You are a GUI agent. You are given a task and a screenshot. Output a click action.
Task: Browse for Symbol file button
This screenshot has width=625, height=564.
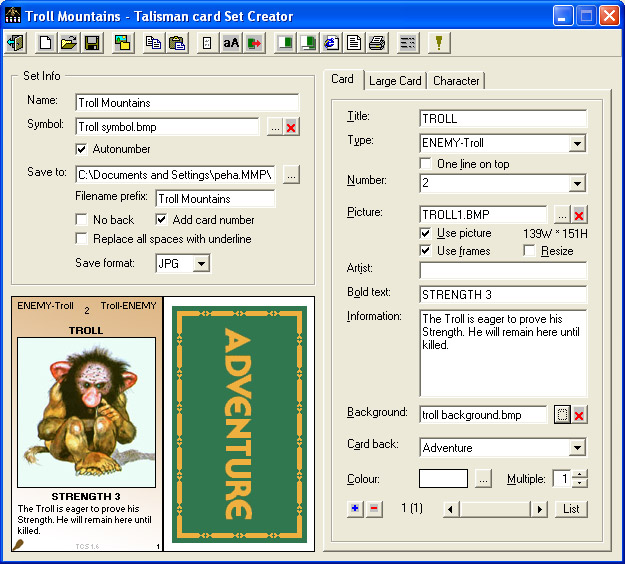coord(275,127)
